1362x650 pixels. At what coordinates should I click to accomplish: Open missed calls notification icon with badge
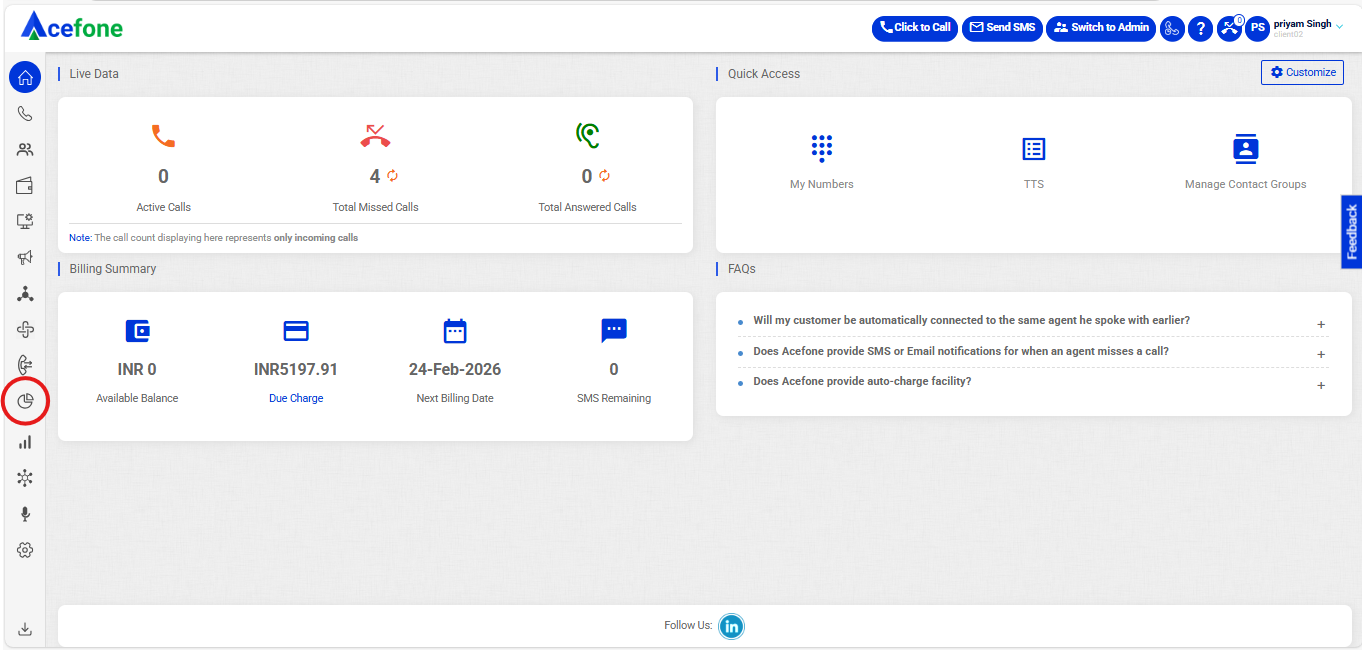point(1229,28)
